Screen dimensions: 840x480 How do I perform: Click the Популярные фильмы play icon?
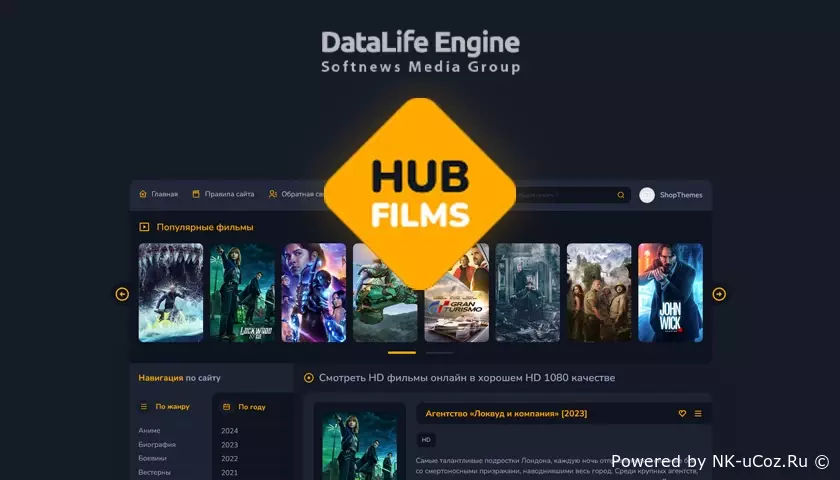144,227
